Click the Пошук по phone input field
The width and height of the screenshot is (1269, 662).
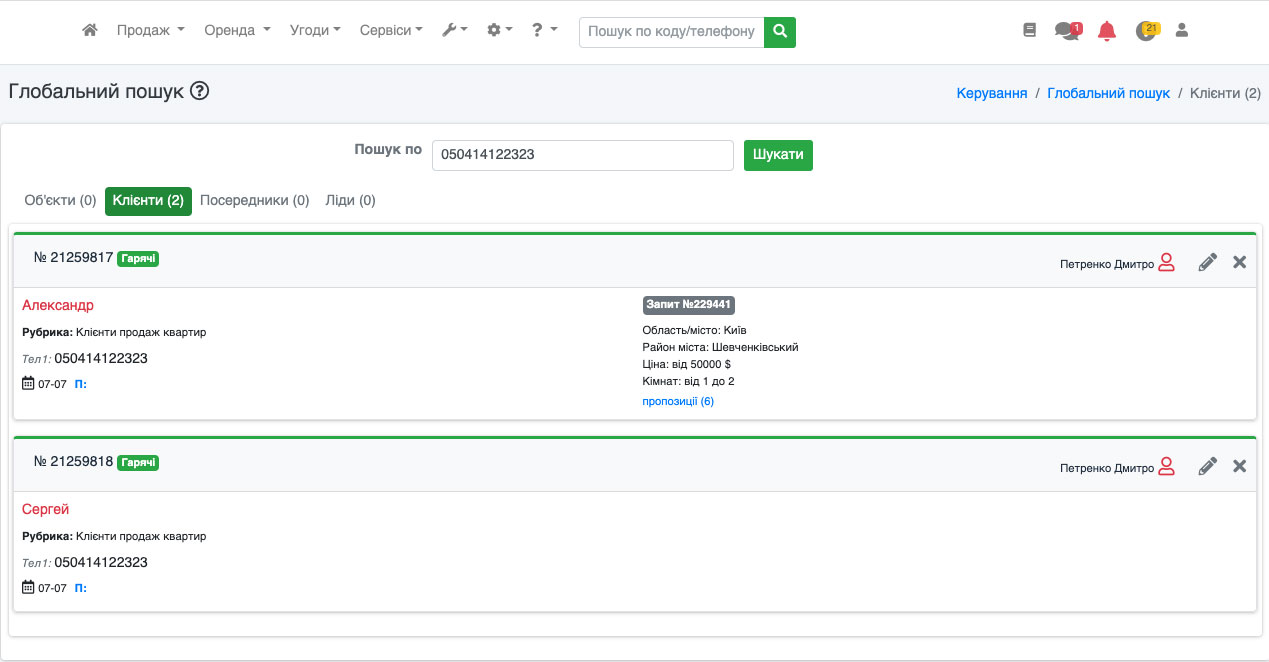pyautogui.click(x=583, y=156)
